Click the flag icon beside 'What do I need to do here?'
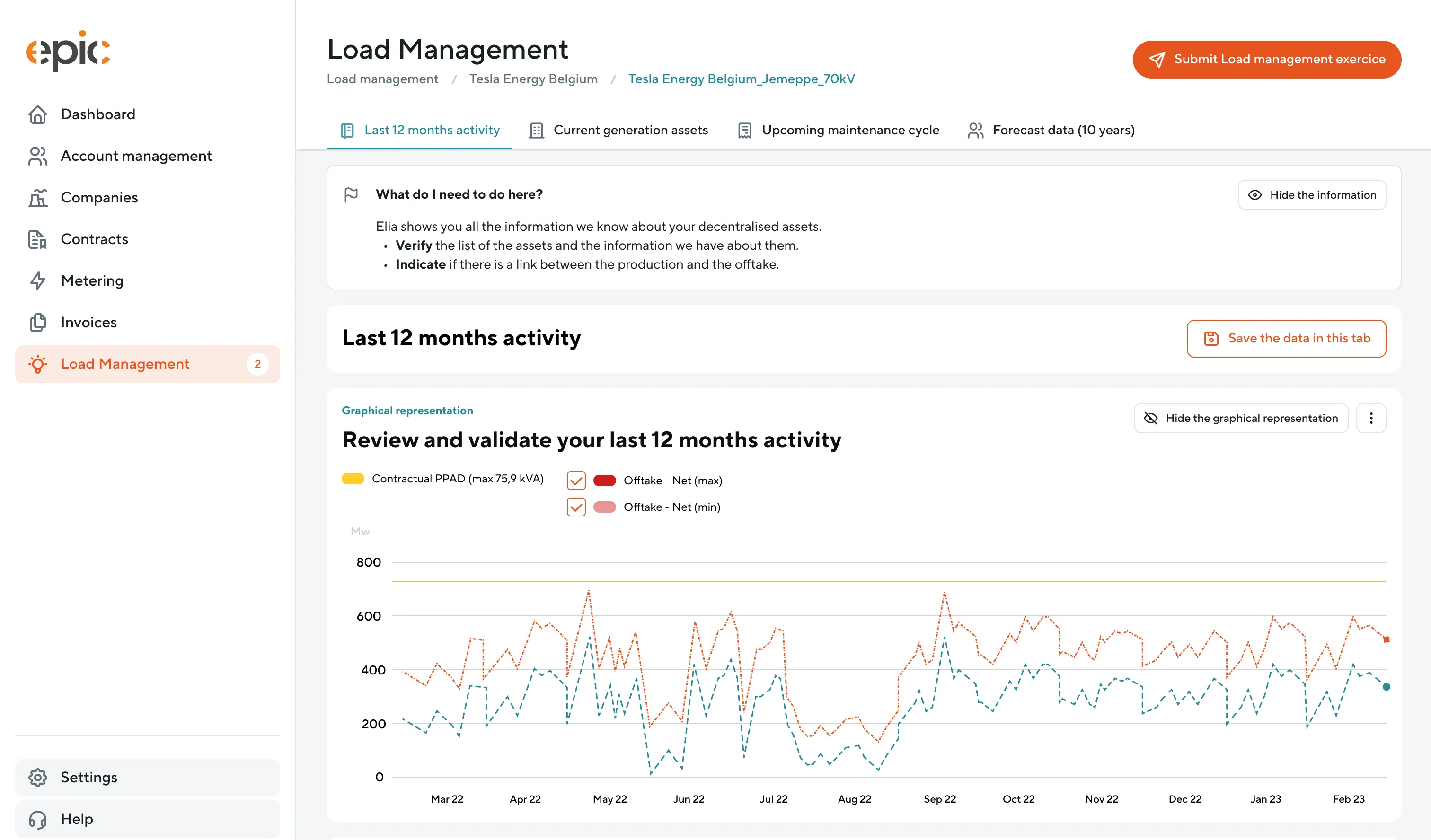Viewport: 1431px width, 840px height. click(x=351, y=195)
